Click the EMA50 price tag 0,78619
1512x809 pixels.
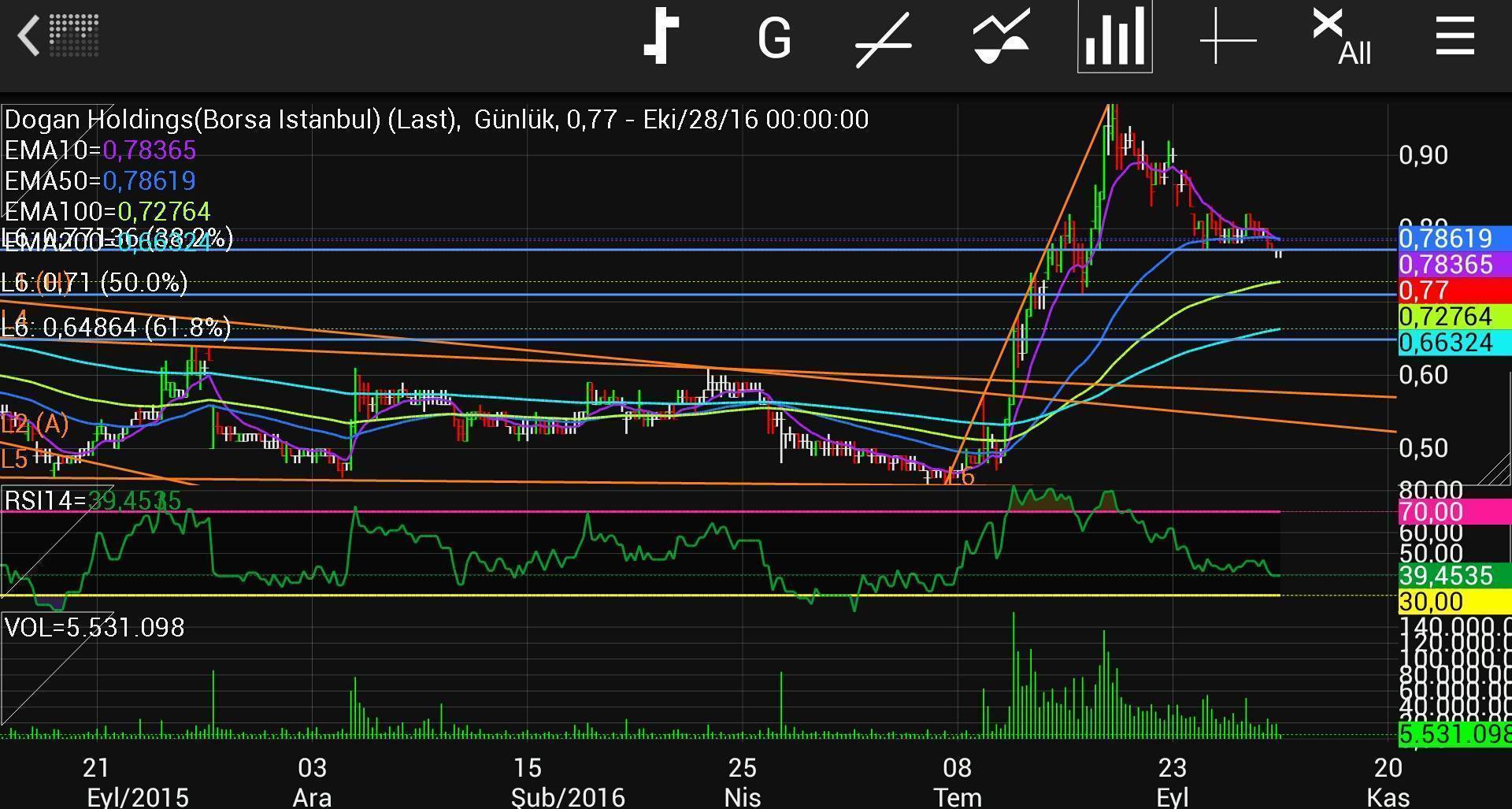[1454, 238]
